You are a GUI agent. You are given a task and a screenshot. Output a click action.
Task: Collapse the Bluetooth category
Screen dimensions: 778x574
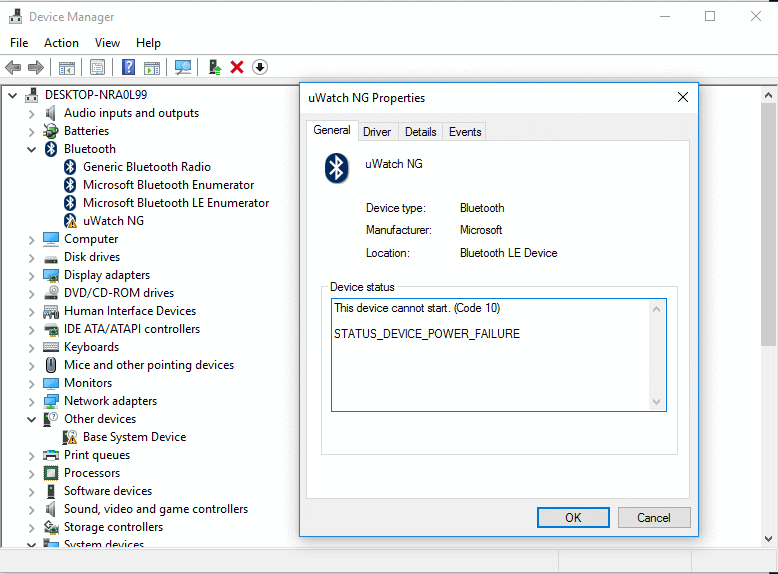coord(32,149)
